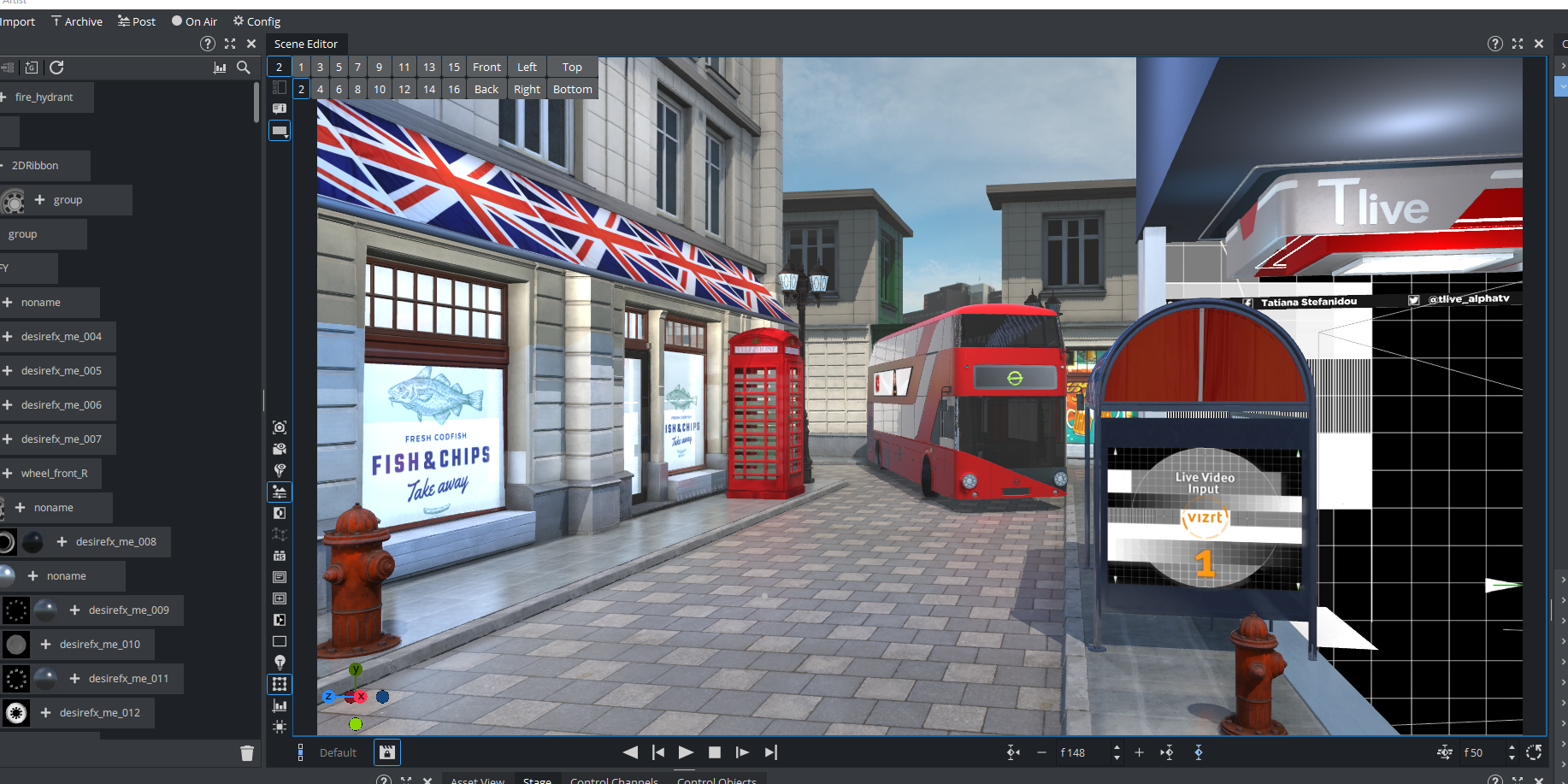
Task: Open the Config menu
Action: pyautogui.click(x=256, y=21)
